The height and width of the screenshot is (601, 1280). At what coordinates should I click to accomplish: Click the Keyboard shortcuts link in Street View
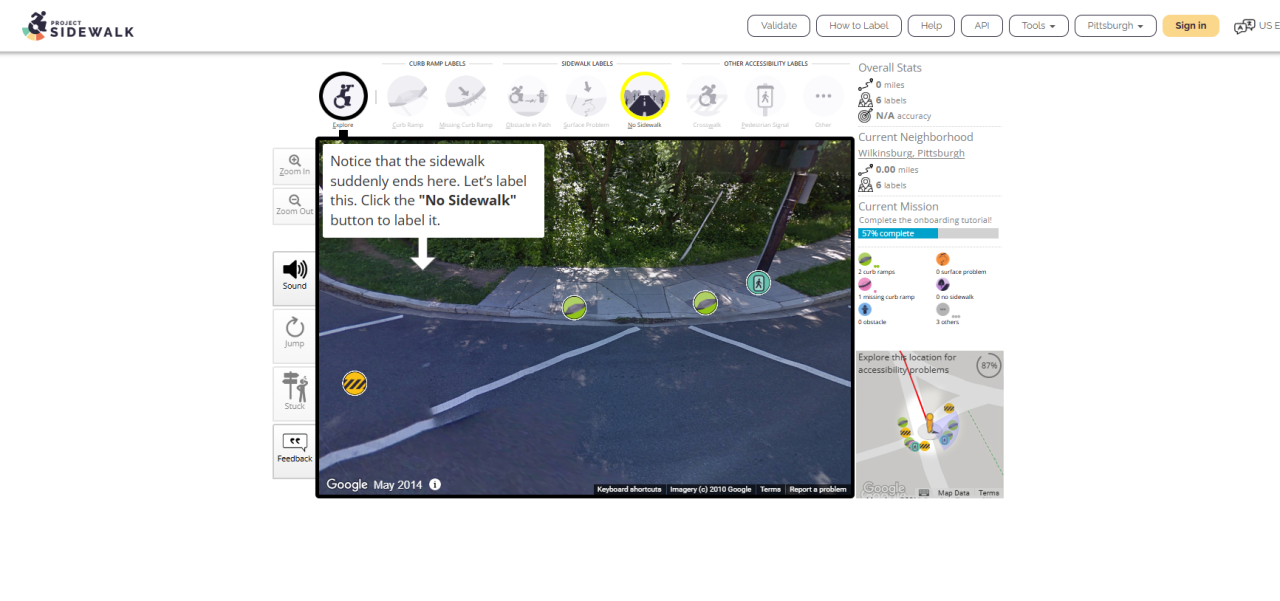tap(629, 489)
